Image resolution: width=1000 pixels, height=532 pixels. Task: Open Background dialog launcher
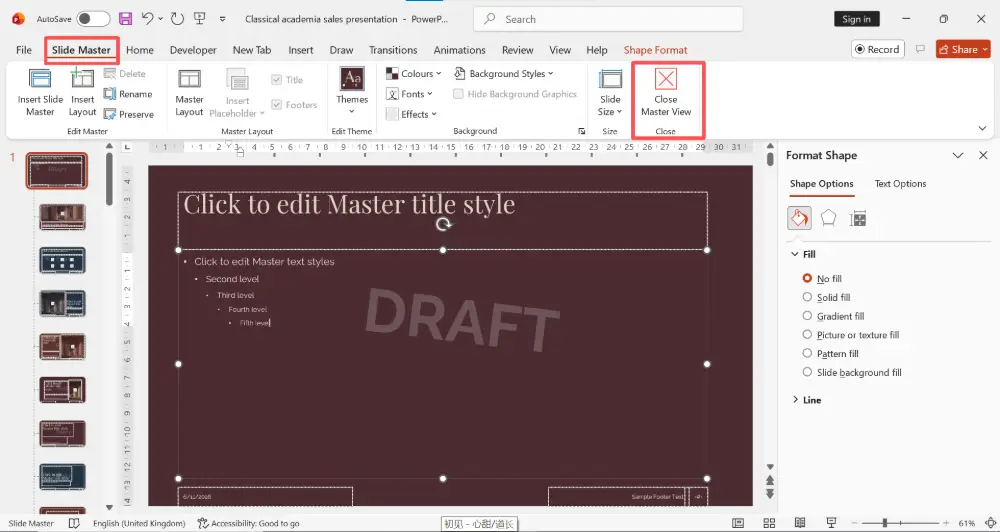[581, 131]
